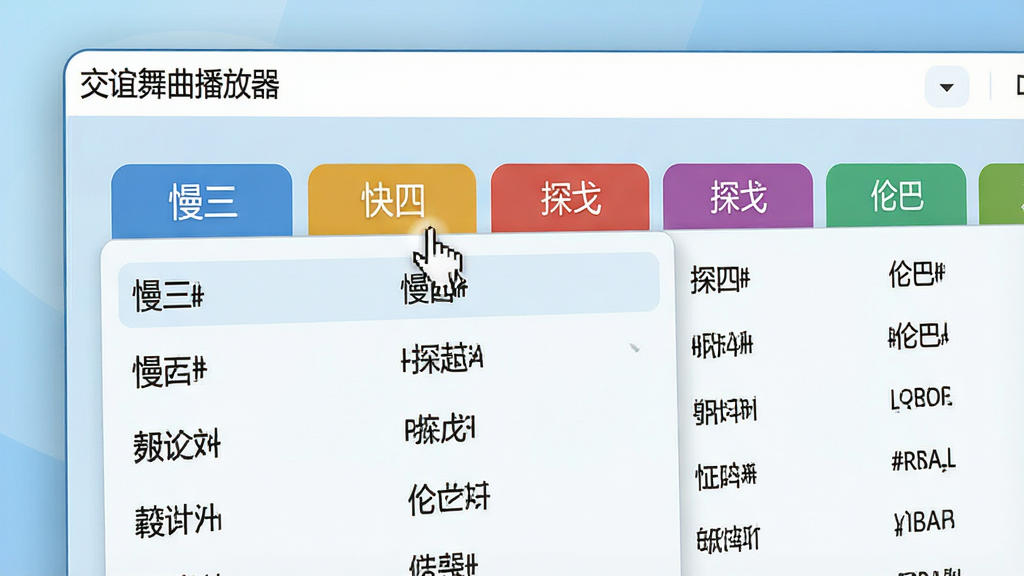This screenshot has height=576, width=1024.
Task: Click the 交谊舞曲播放器 window title
Action: pyautogui.click(x=180, y=85)
